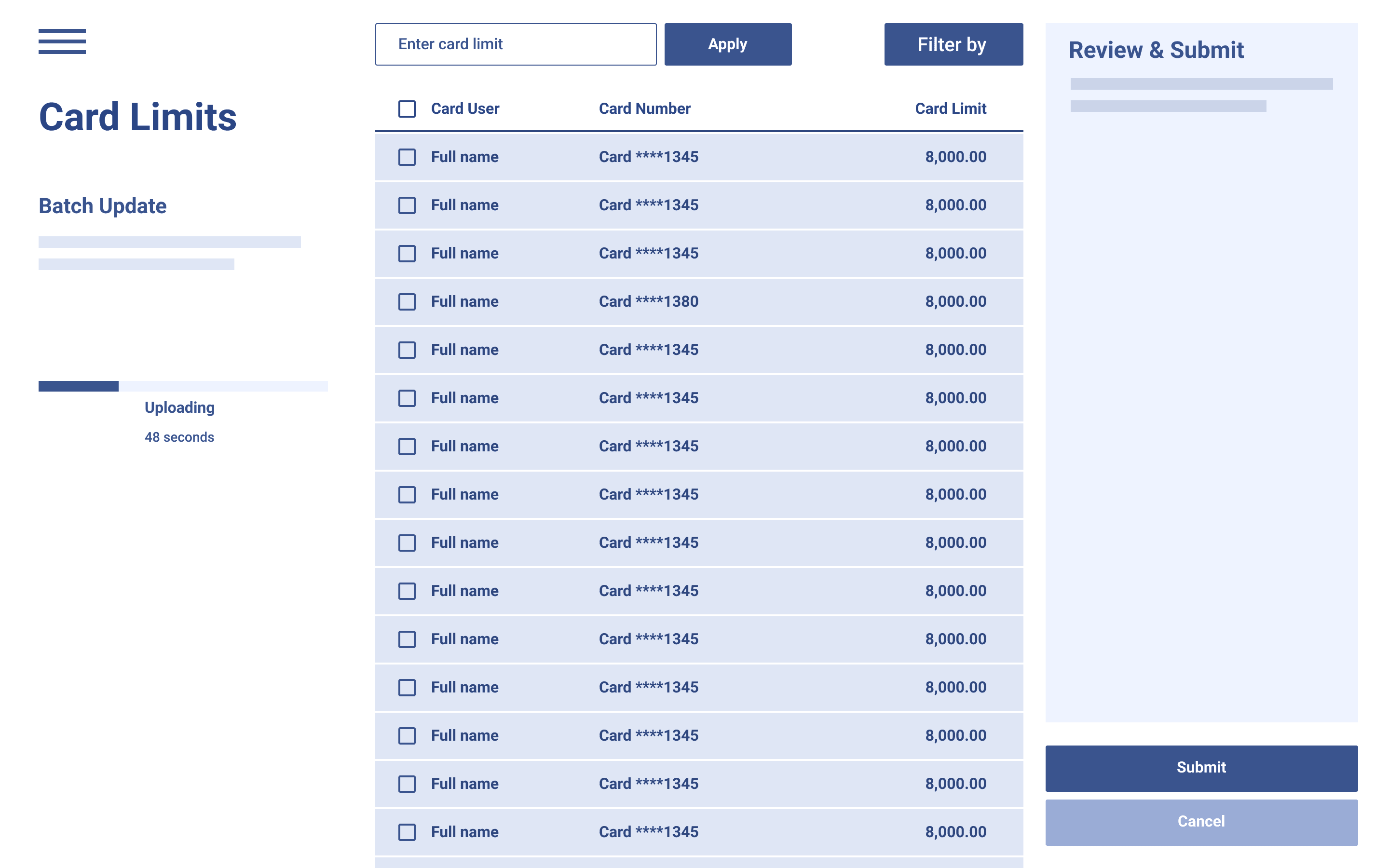Image resolution: width=1389 pixels, height=868 pixels.
Task: Enable the checkbox on the fifth table row
Action: click(407, 350)
